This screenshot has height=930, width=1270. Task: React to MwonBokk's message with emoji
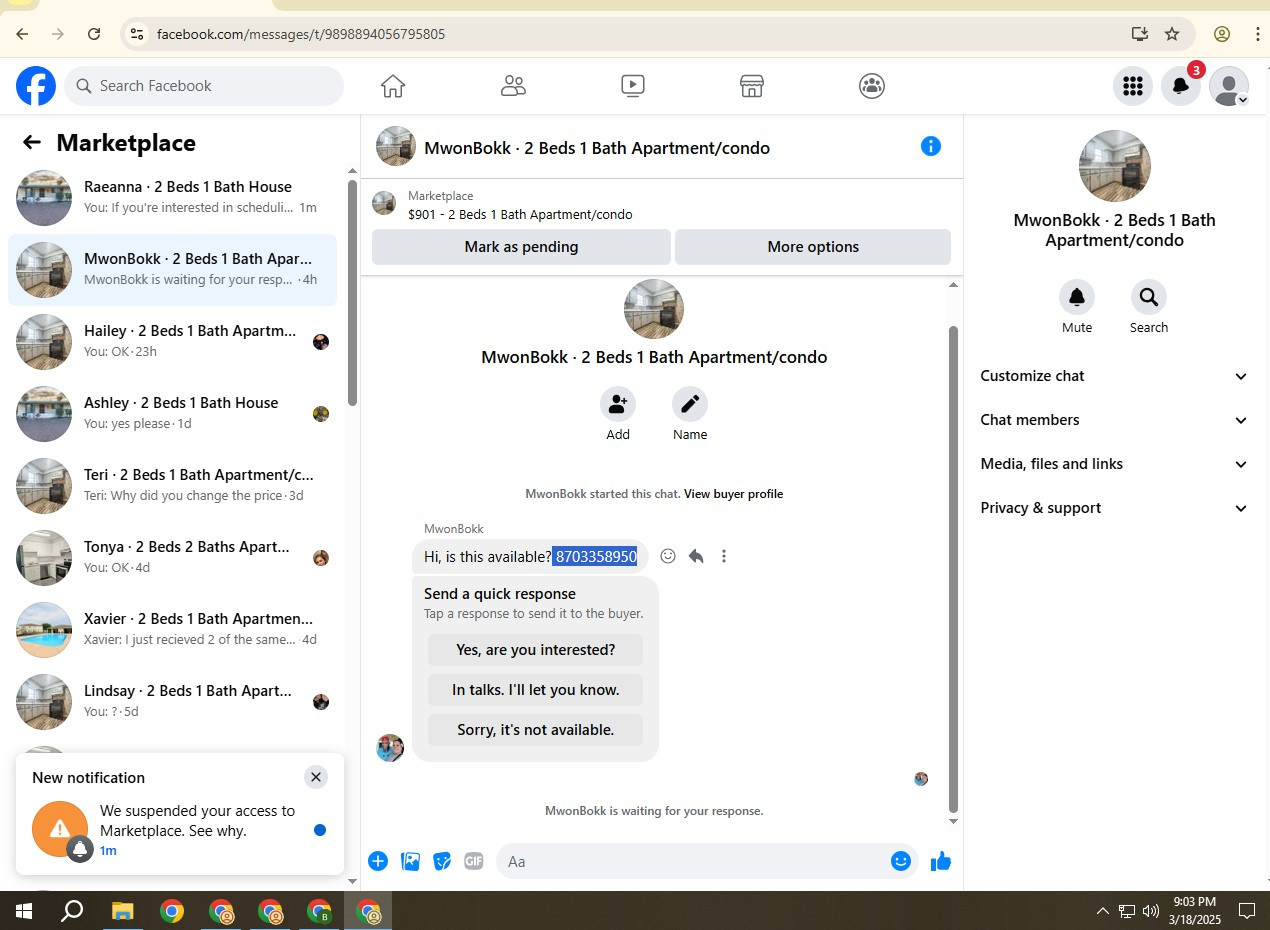click(x=668, y=556)
